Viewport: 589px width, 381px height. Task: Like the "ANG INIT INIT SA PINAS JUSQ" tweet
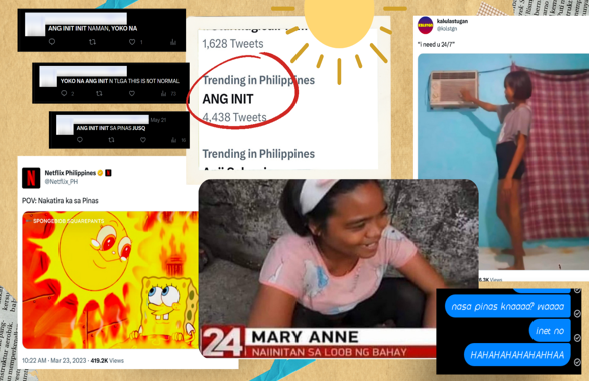(143, 140)
